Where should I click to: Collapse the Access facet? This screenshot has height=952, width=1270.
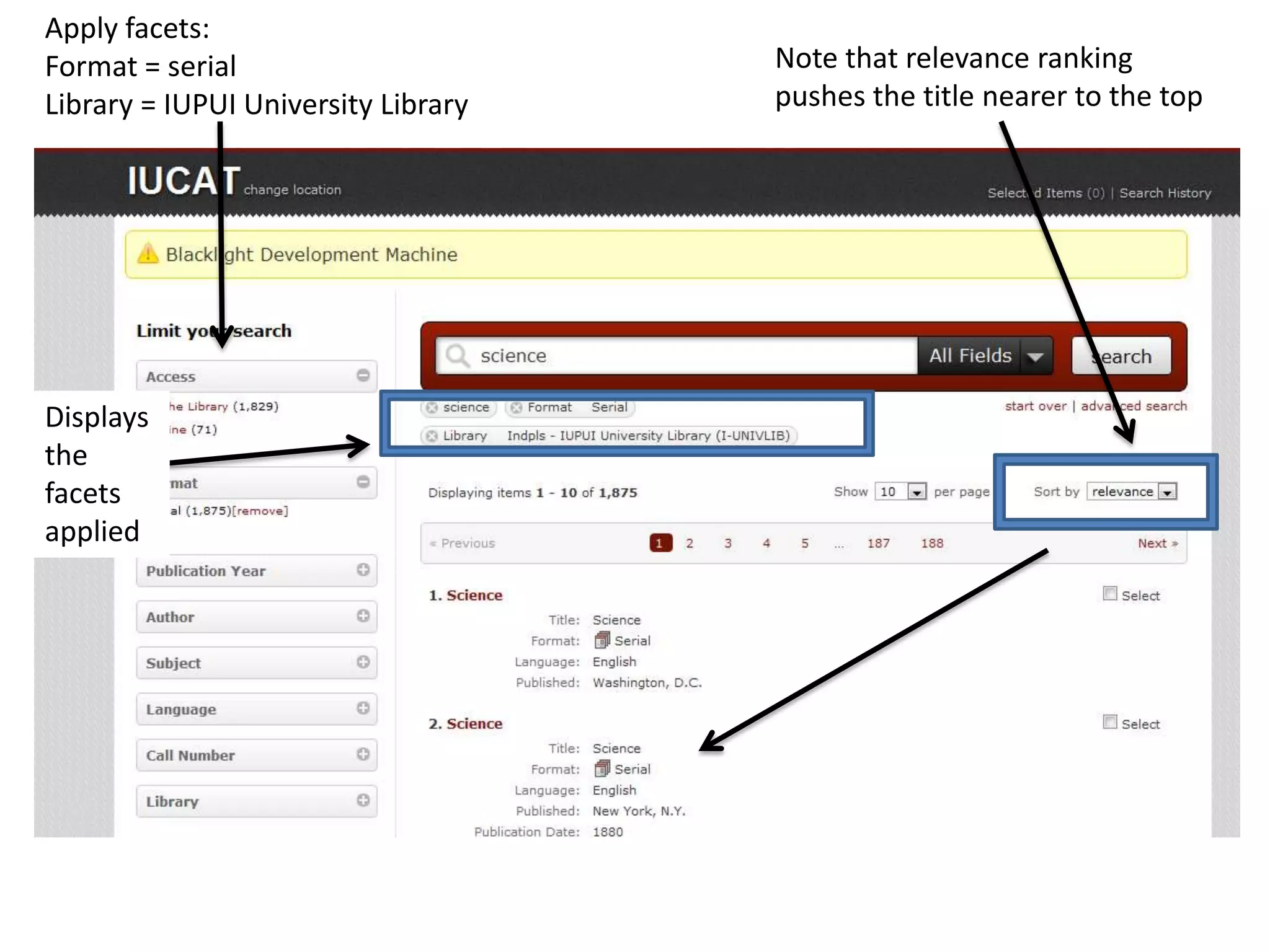[363, 375]
